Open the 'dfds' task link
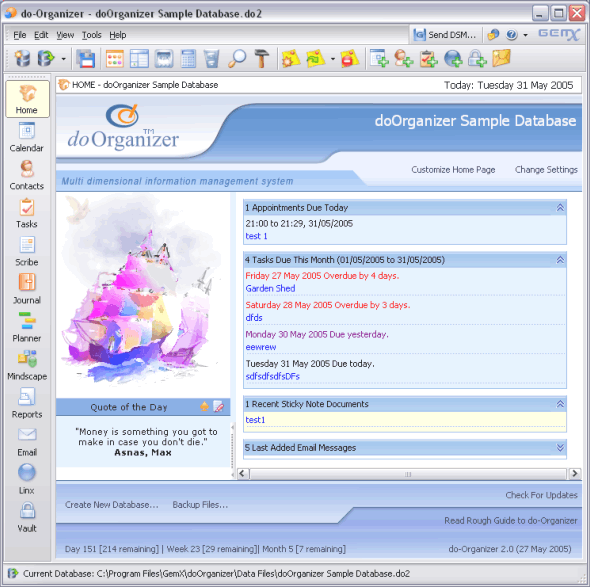Viewport: 590px width, 587px height. pyautogui.click(x=254, y=318)
